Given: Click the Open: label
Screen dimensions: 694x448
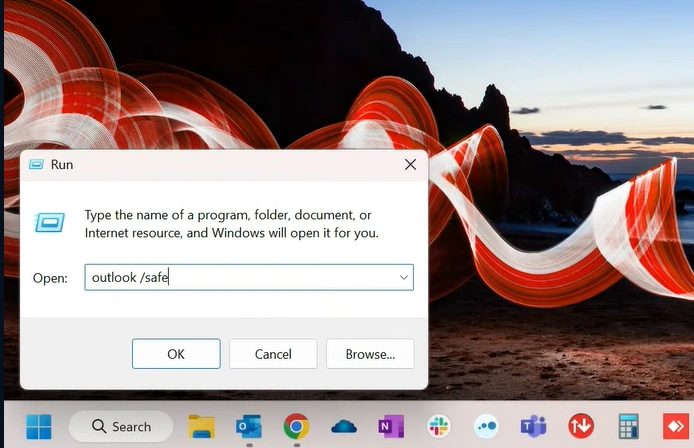Looking at the screenshot, I should click(x=50, y=278).
